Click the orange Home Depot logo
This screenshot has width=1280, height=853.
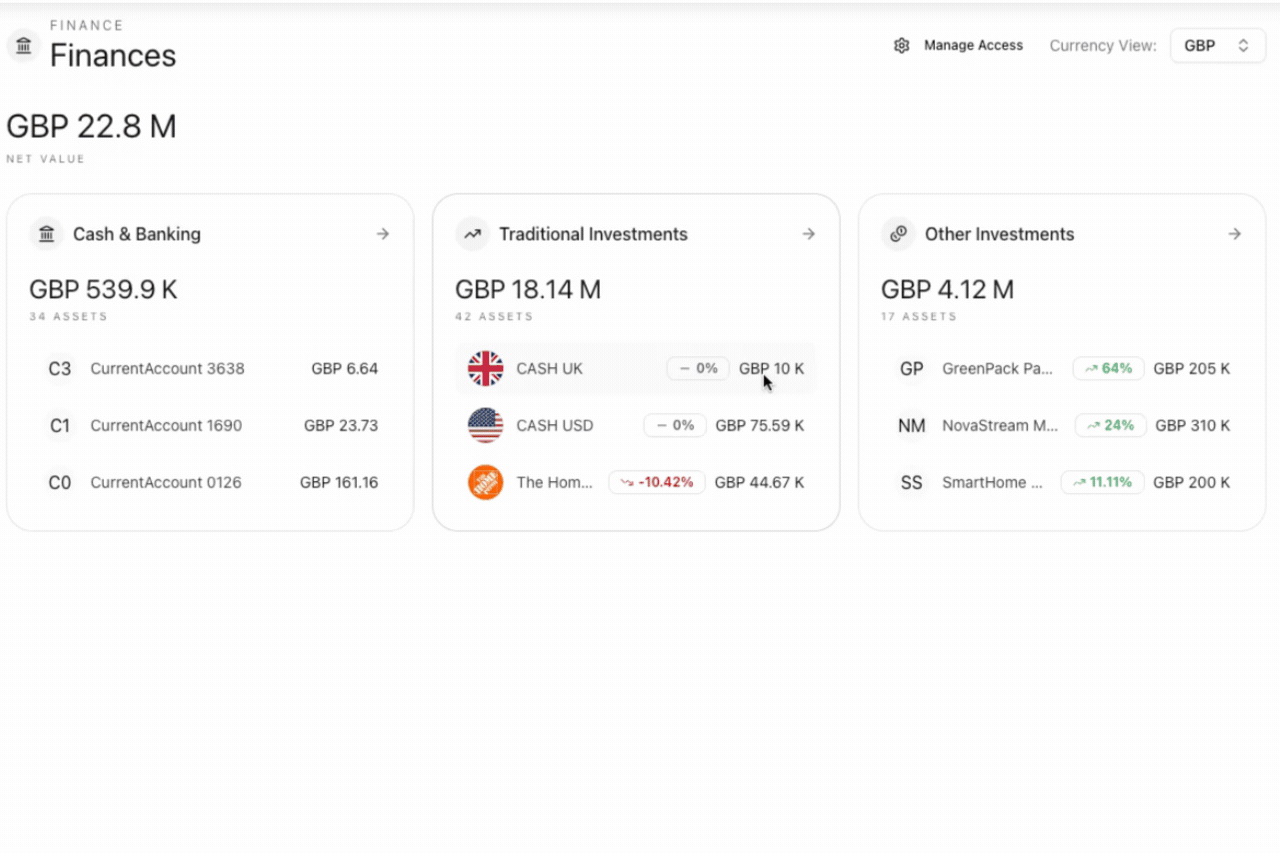pos(486,482)
